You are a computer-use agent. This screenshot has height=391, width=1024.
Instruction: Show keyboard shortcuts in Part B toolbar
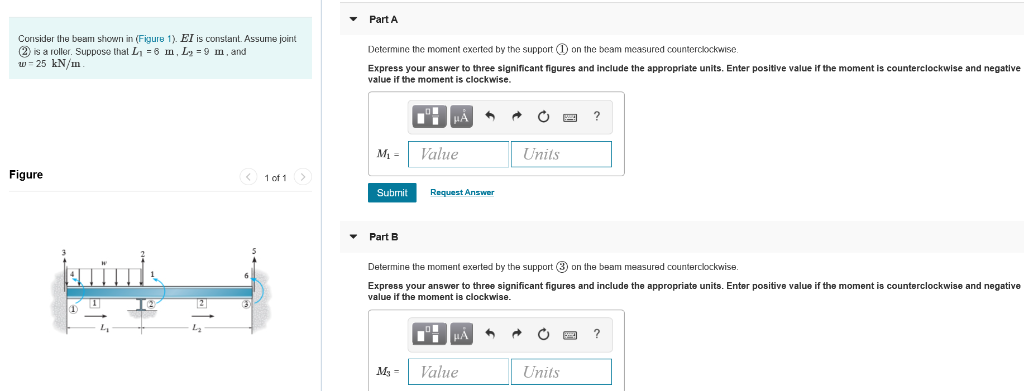click(x=570, y=335)
